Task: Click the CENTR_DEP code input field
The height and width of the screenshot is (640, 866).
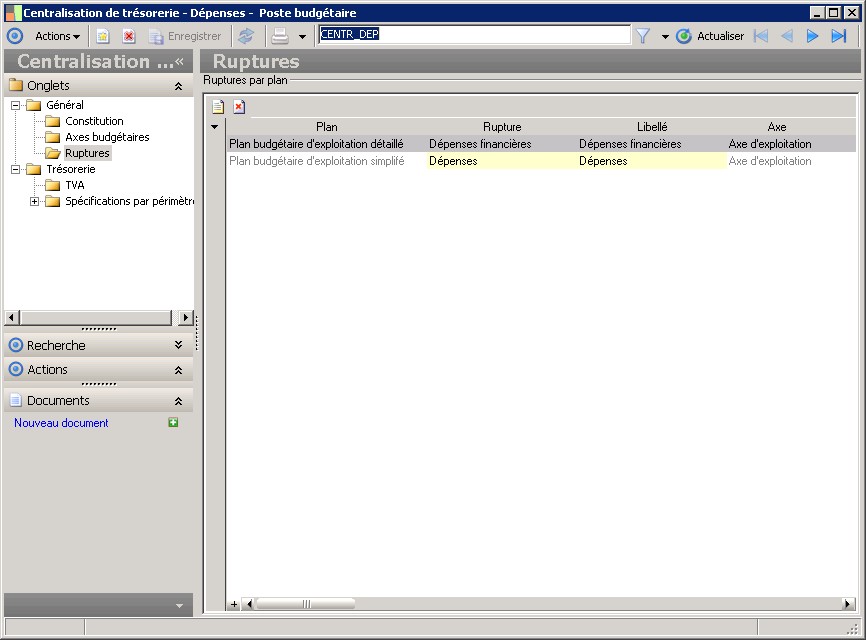Action: (474, 35)
